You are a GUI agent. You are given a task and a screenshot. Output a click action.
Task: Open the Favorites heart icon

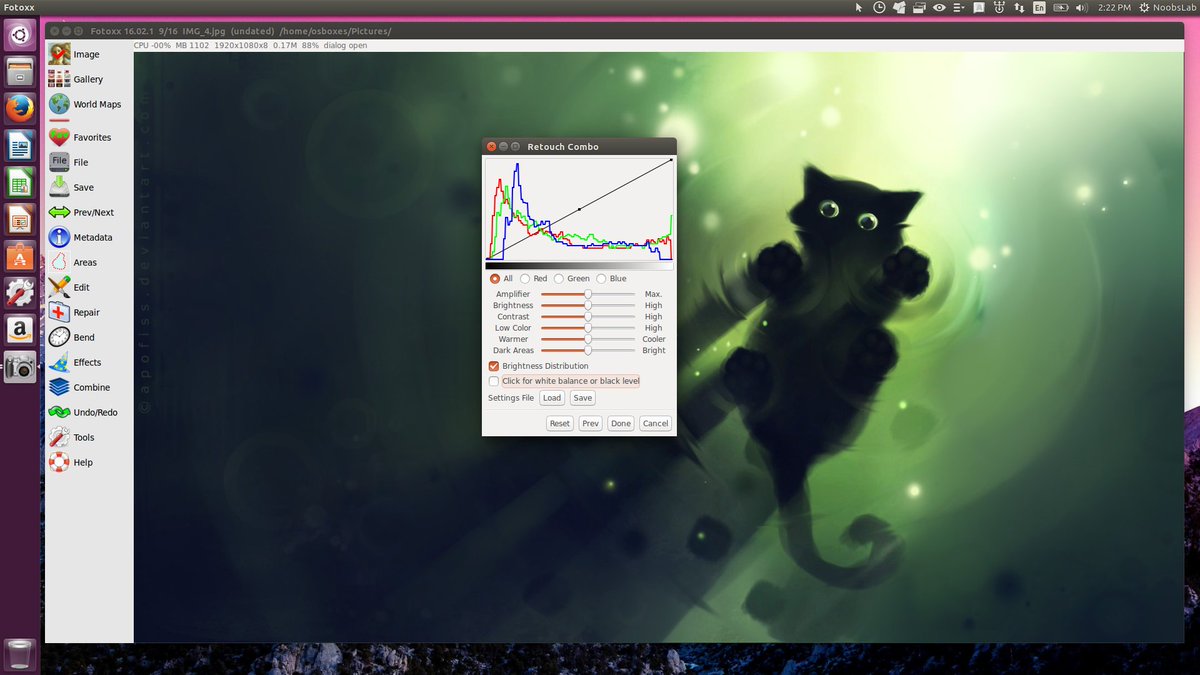point(59,137)
